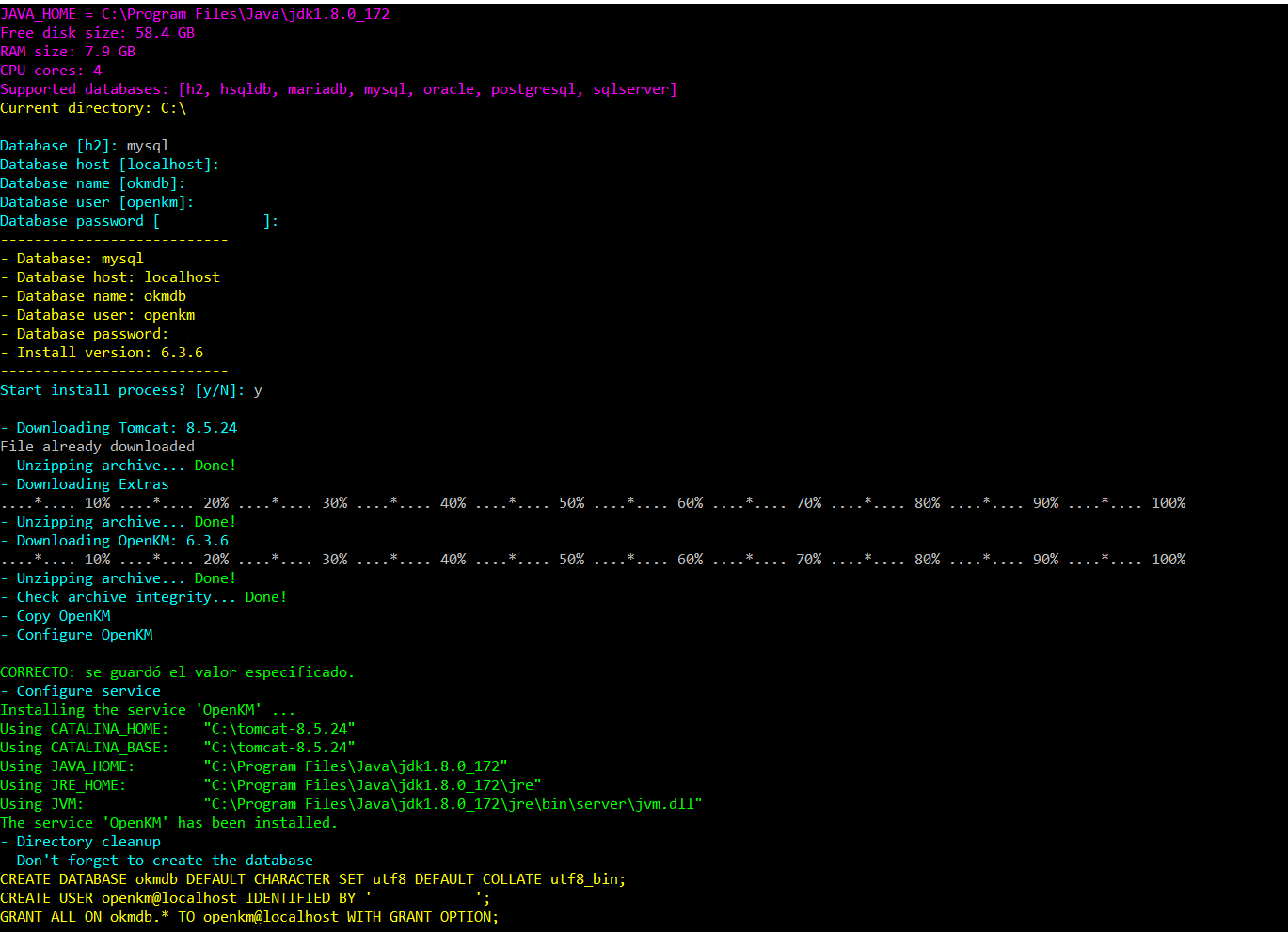This screenshot has width=1288, height=932.
Task: Click the 'Database user [openkm]' prompt
Action: (x=97, y=202)
